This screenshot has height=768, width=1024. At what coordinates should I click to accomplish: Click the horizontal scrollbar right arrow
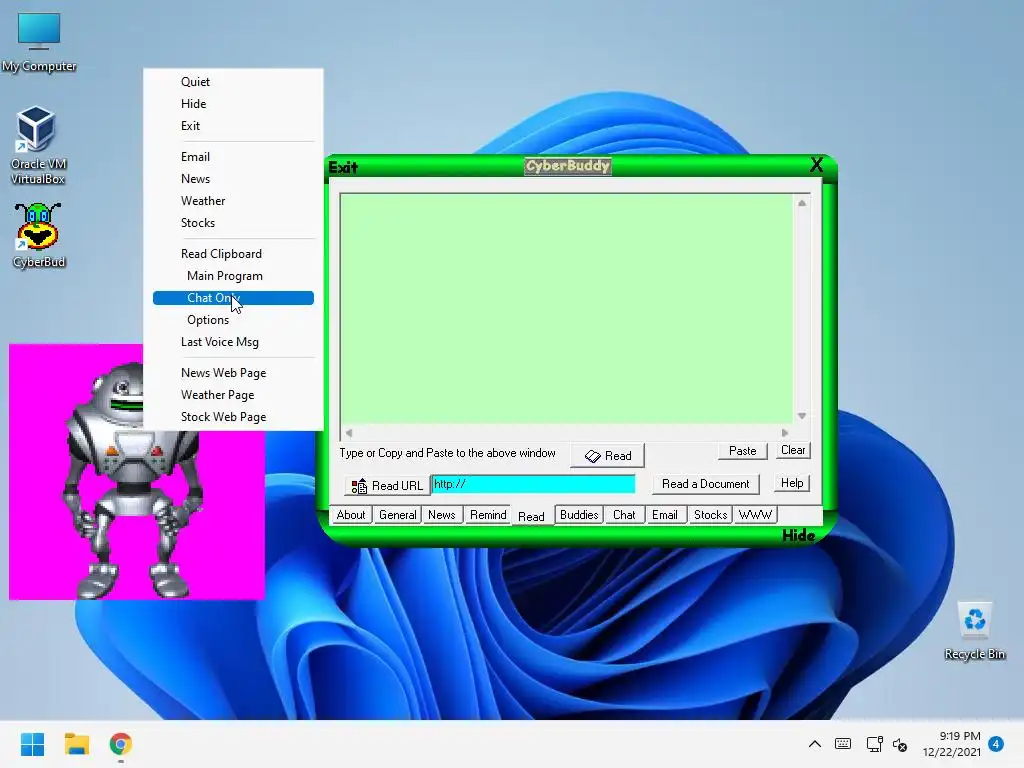click(785, 433)
